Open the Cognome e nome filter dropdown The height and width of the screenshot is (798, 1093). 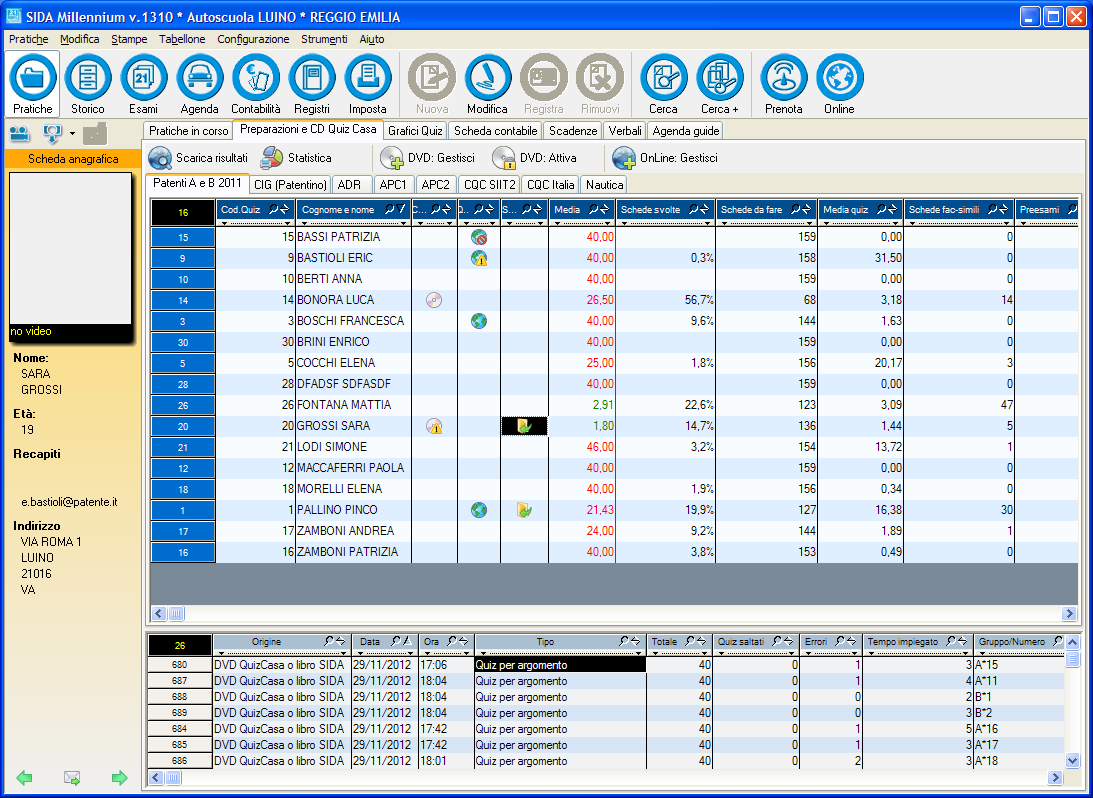(x=405, y=223)
